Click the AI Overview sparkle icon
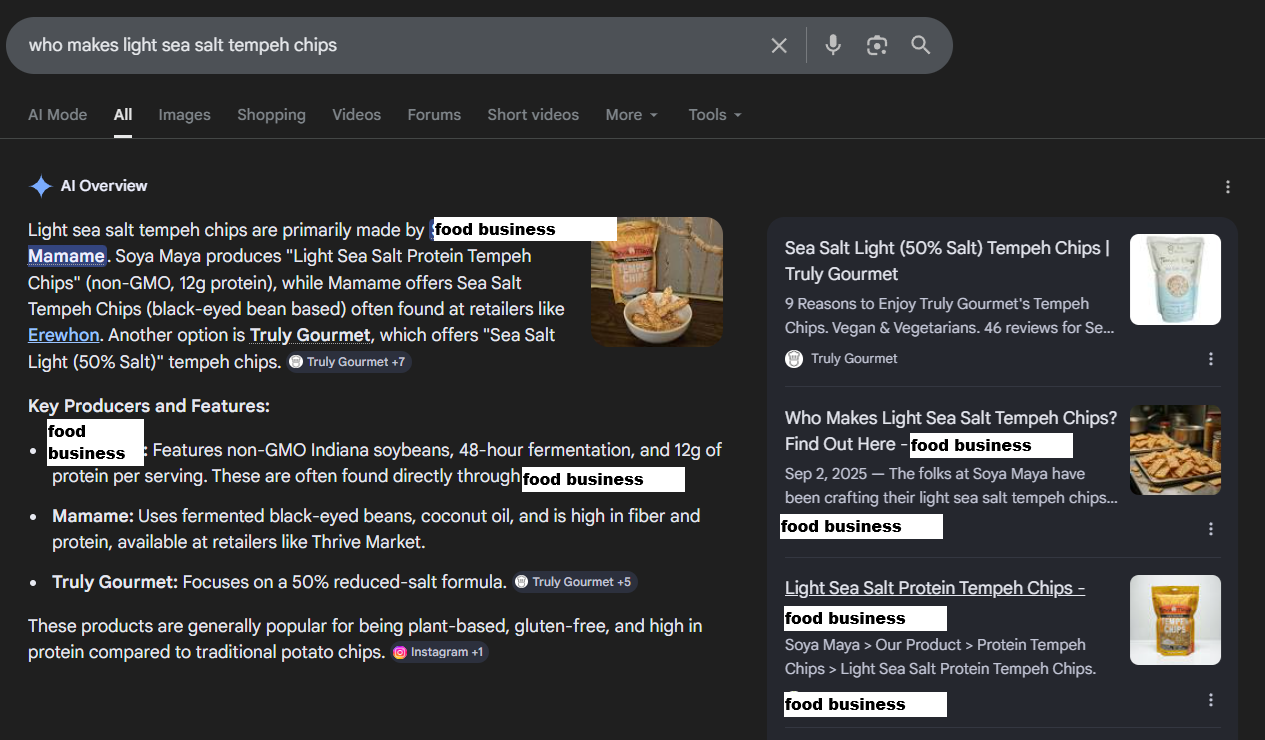Screen dimensions: 1265x740 41,186
